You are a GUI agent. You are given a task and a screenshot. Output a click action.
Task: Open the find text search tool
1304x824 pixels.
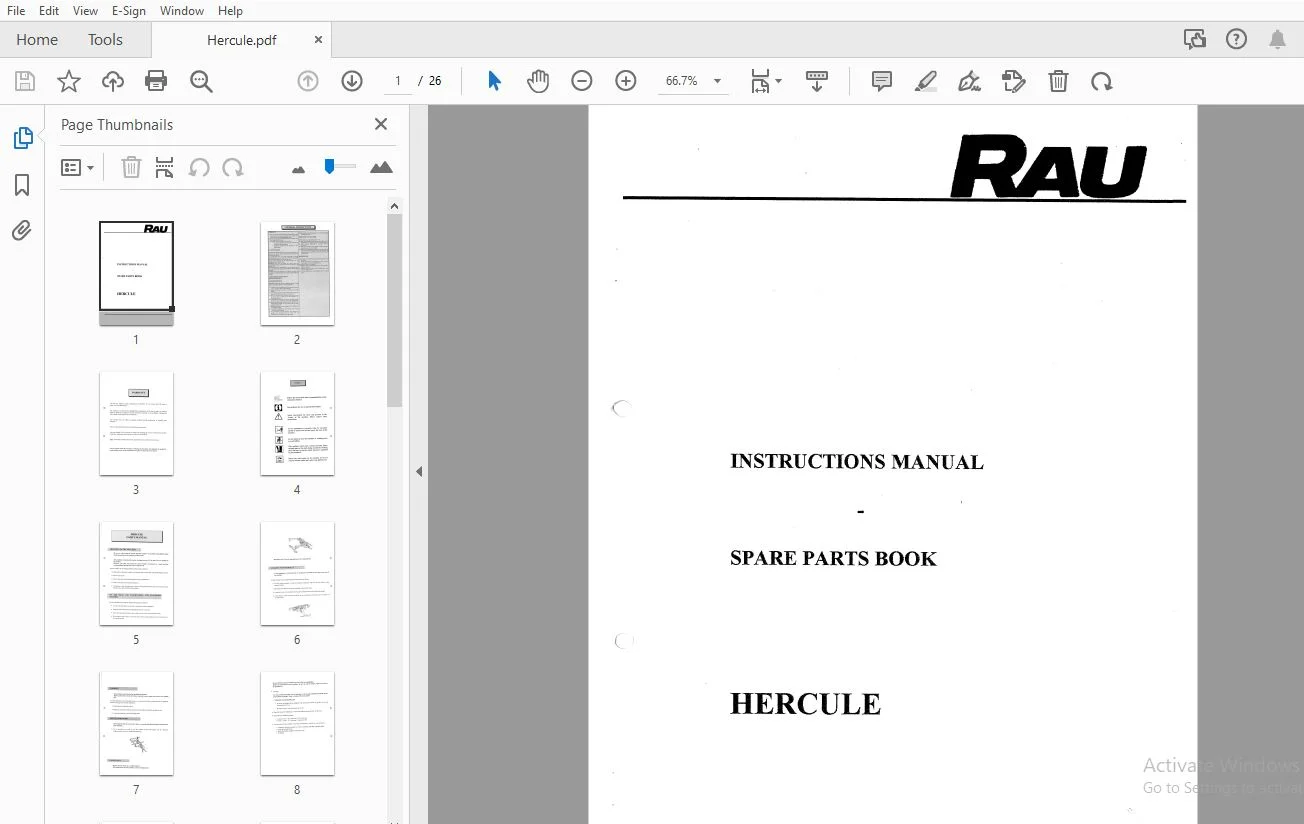click(x=201, y=81)
